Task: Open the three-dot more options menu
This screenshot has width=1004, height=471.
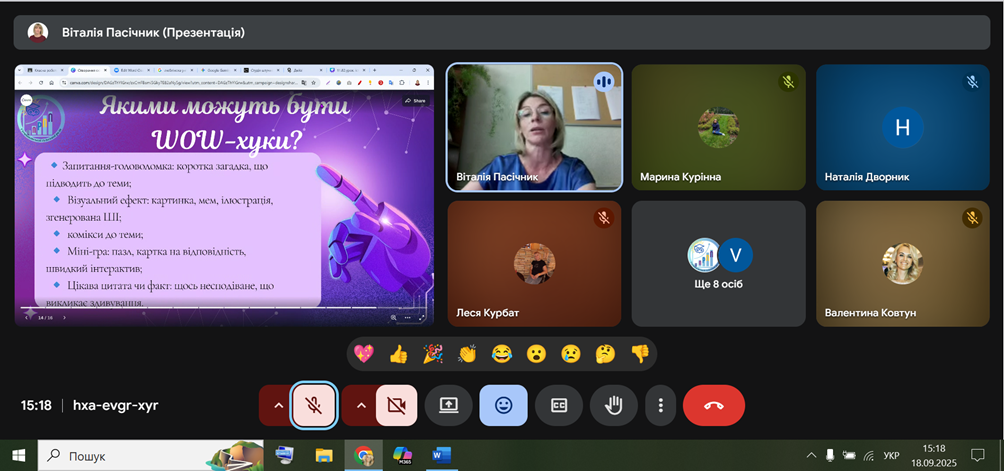Action: click(x=660, y=405)
